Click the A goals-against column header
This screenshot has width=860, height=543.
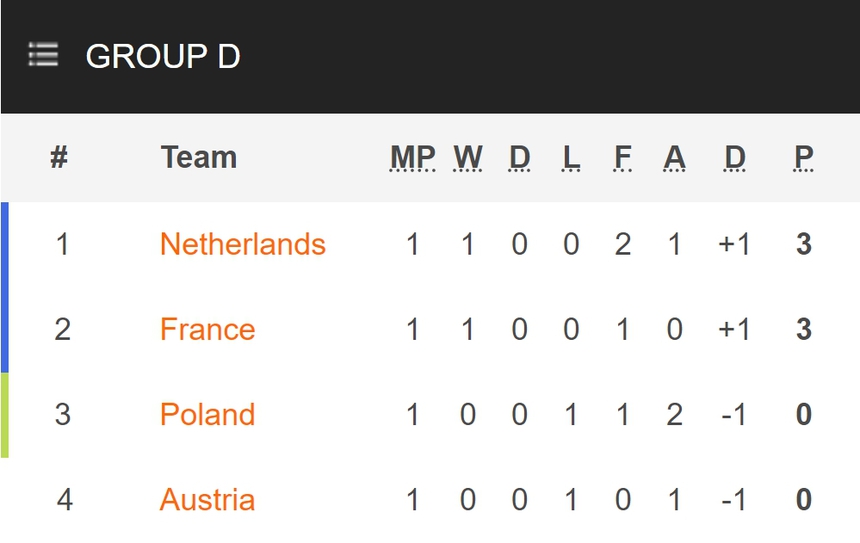[674, 157]
